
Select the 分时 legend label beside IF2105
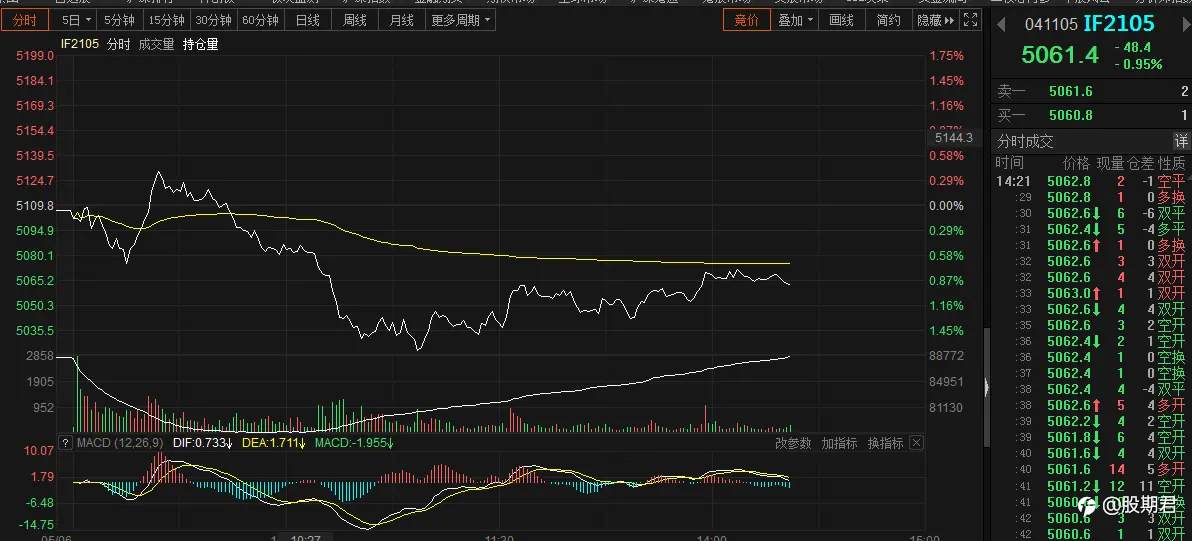pyautogui.click(x=118, y=45)
